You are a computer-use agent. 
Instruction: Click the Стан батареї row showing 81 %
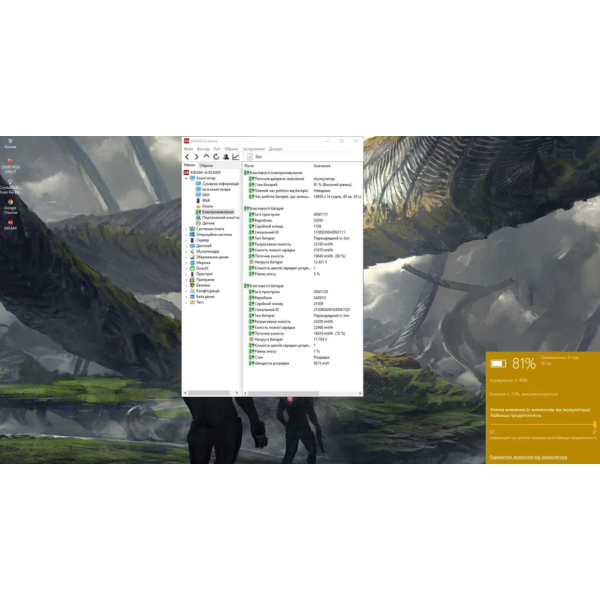(302, 185)
